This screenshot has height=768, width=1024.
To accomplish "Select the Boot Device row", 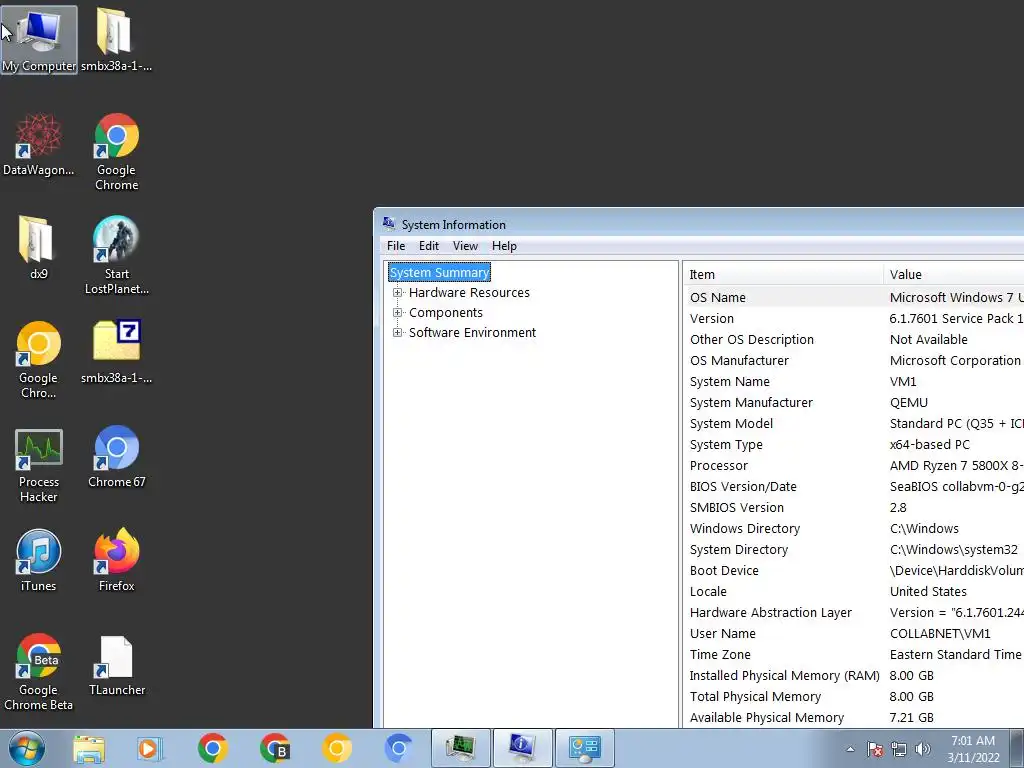I will click(x=854, y=571).
